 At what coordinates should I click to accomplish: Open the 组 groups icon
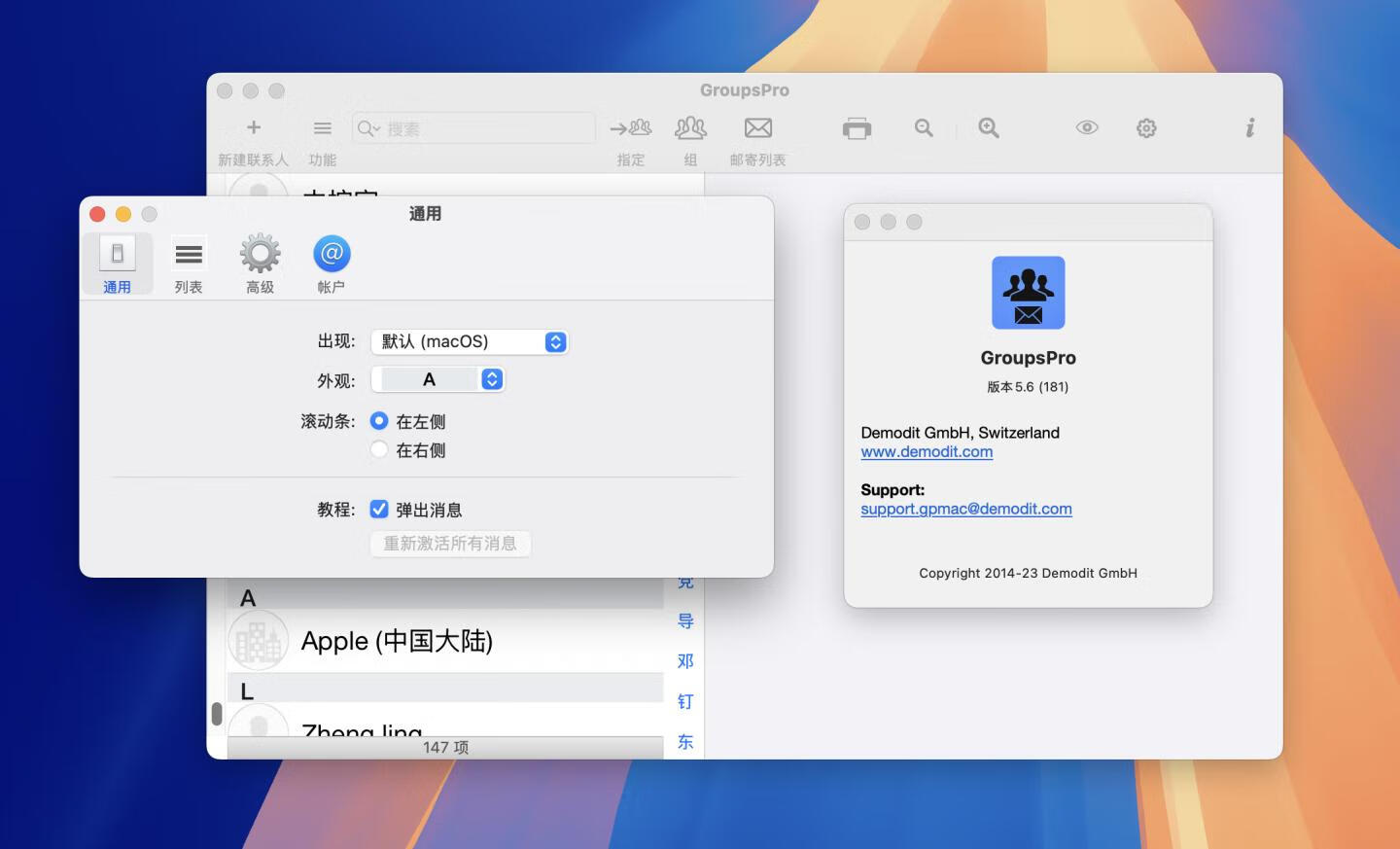(x=690, y=127)
